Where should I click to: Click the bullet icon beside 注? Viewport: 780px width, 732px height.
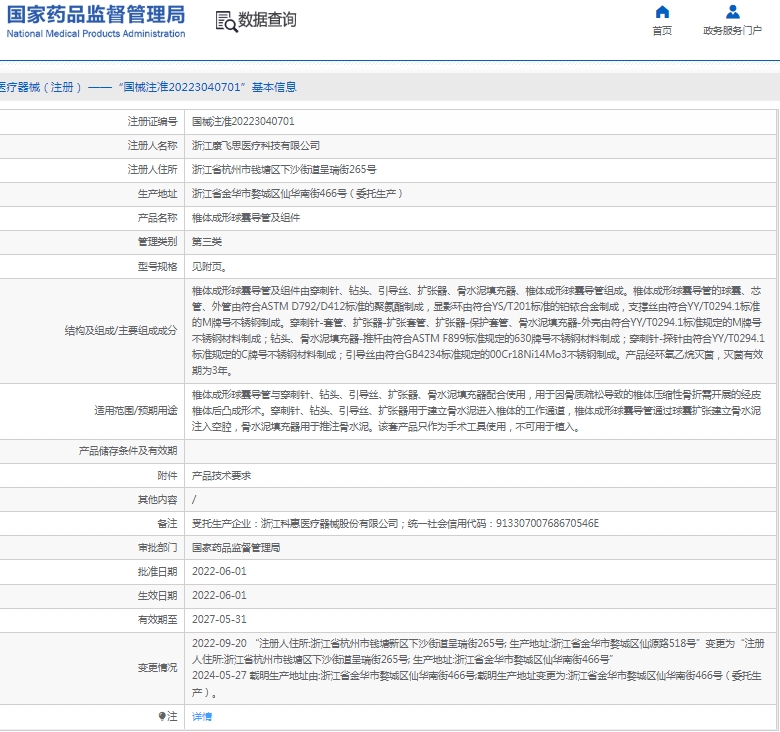point(162,716)
